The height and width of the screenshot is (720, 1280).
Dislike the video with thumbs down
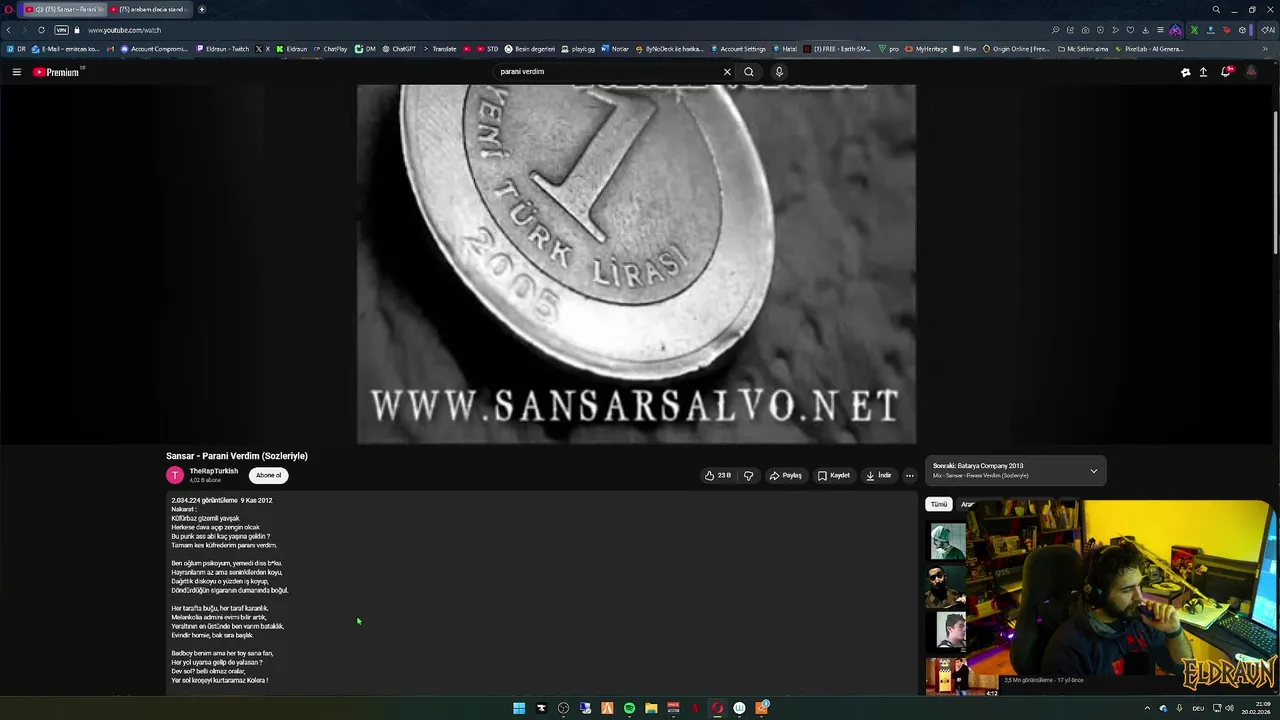click(x=748, y=476)
